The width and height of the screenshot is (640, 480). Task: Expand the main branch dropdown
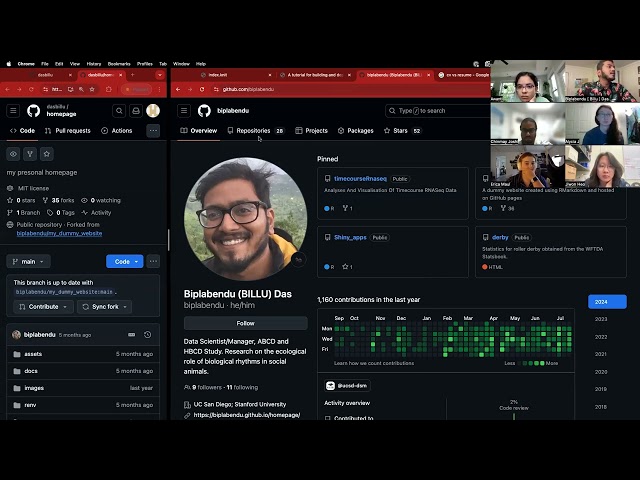point(28,261)
